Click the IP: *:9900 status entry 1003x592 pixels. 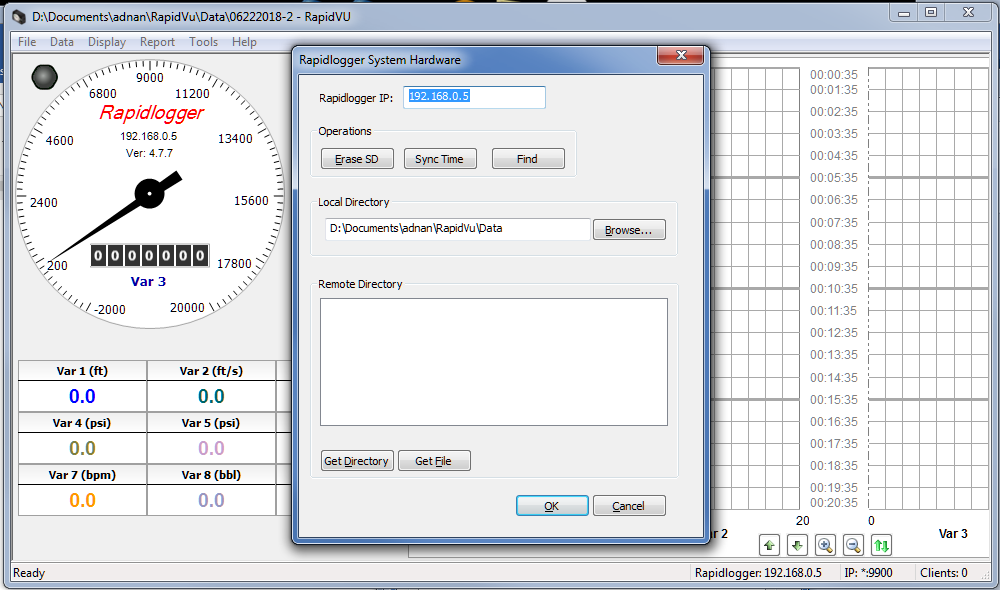pos(868,573)
